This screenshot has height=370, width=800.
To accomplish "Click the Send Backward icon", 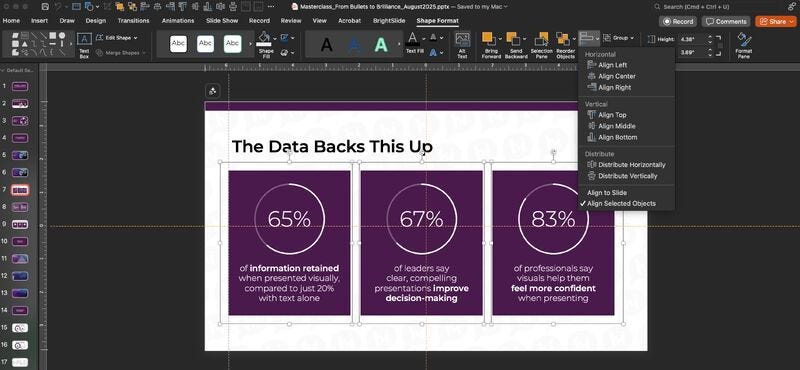I will coord(514,39).
